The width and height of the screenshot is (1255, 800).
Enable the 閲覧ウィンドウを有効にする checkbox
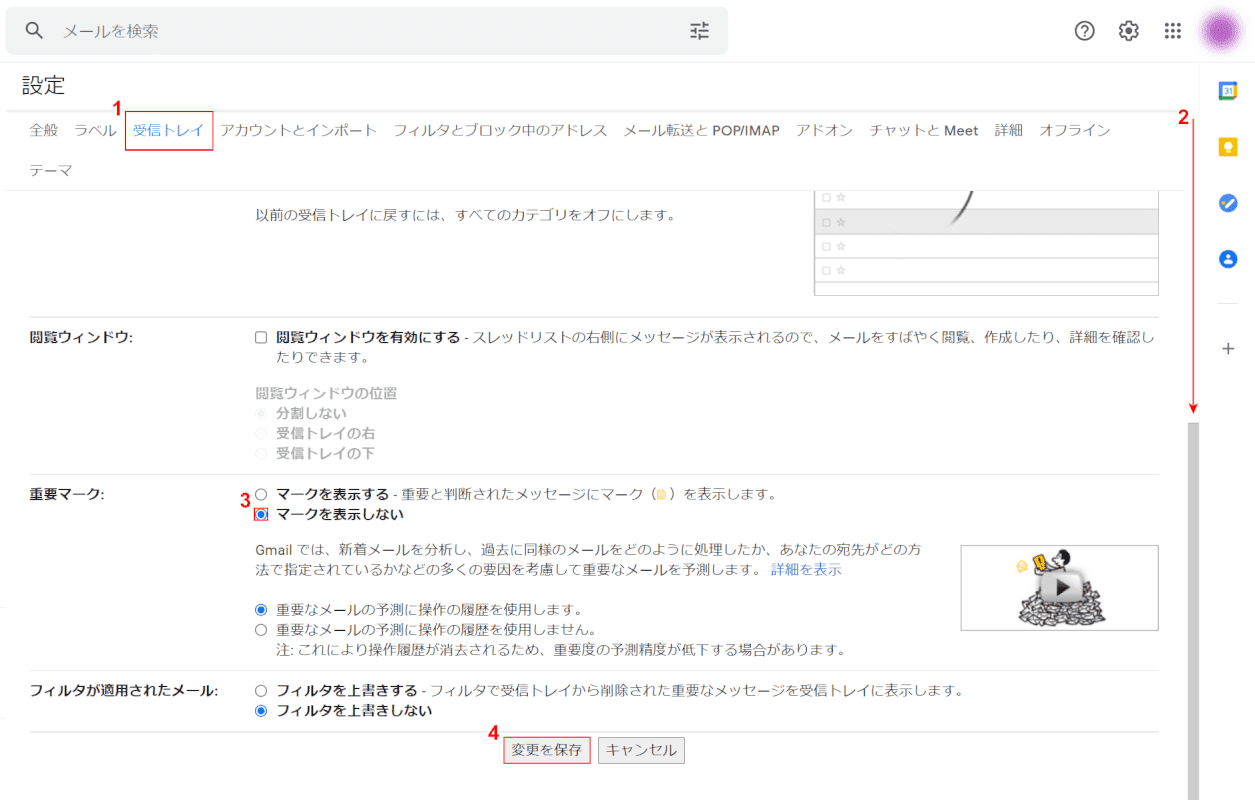(261, 338)
